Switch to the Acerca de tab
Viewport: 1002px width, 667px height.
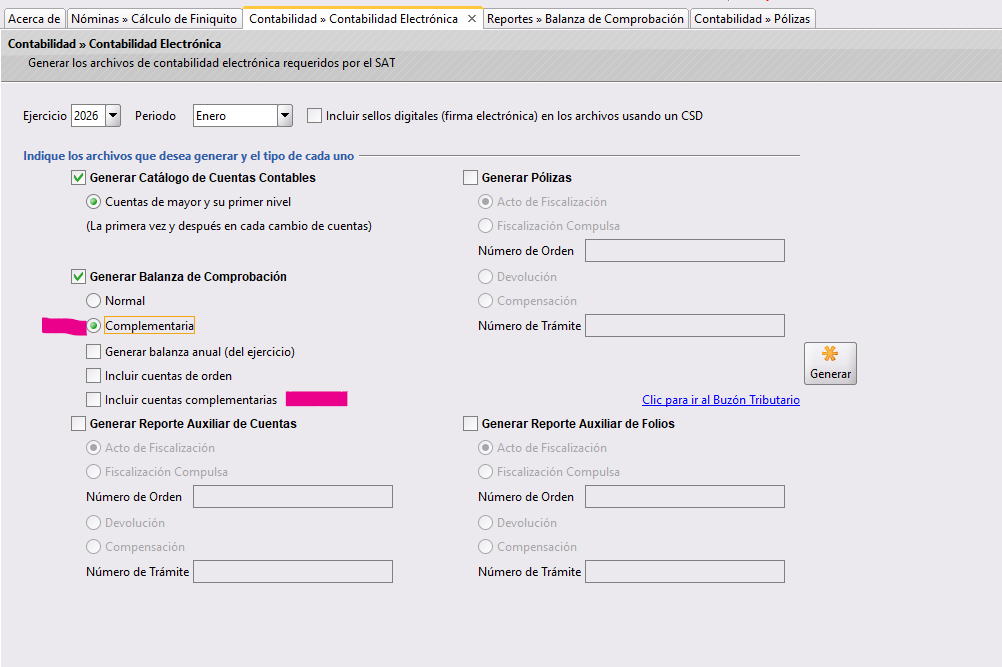(34, 19)
